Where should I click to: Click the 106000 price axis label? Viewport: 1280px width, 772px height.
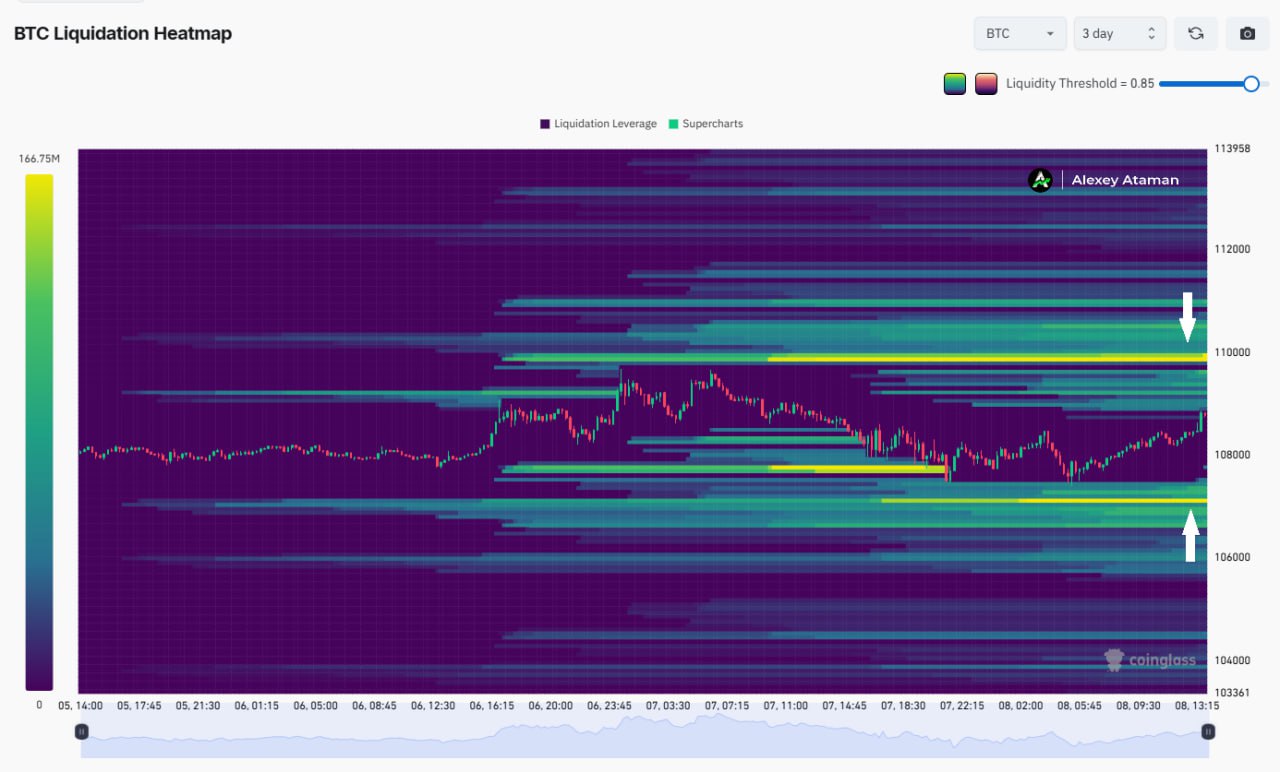(1232, 558)
